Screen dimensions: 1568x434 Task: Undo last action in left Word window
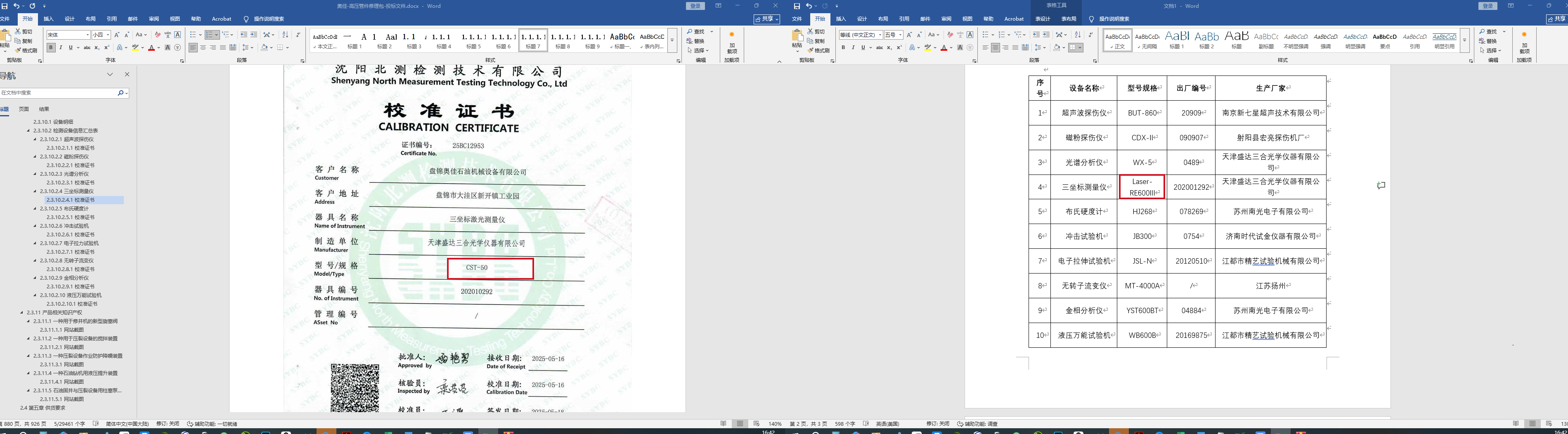[17, 6]
